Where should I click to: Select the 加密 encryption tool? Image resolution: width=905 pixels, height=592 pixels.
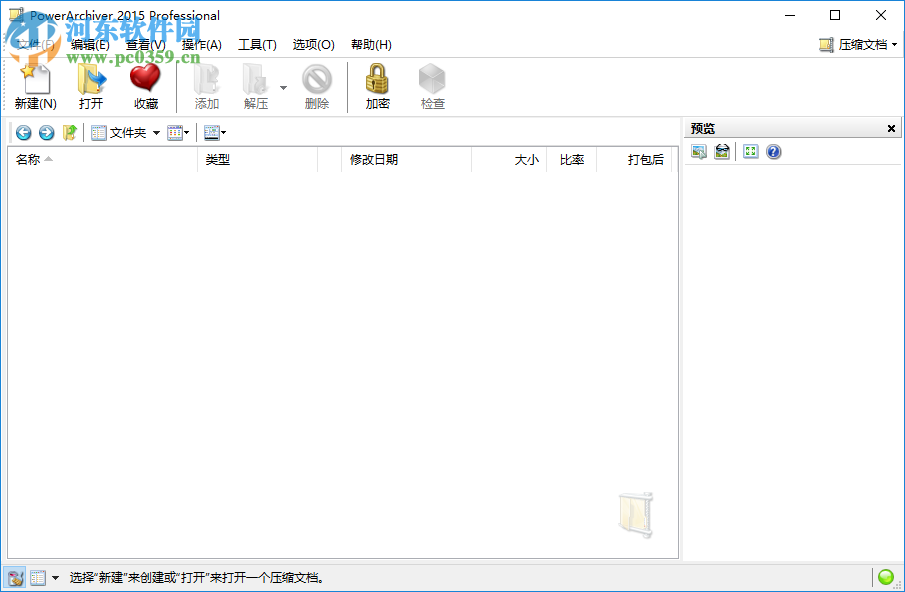point(377,85)
